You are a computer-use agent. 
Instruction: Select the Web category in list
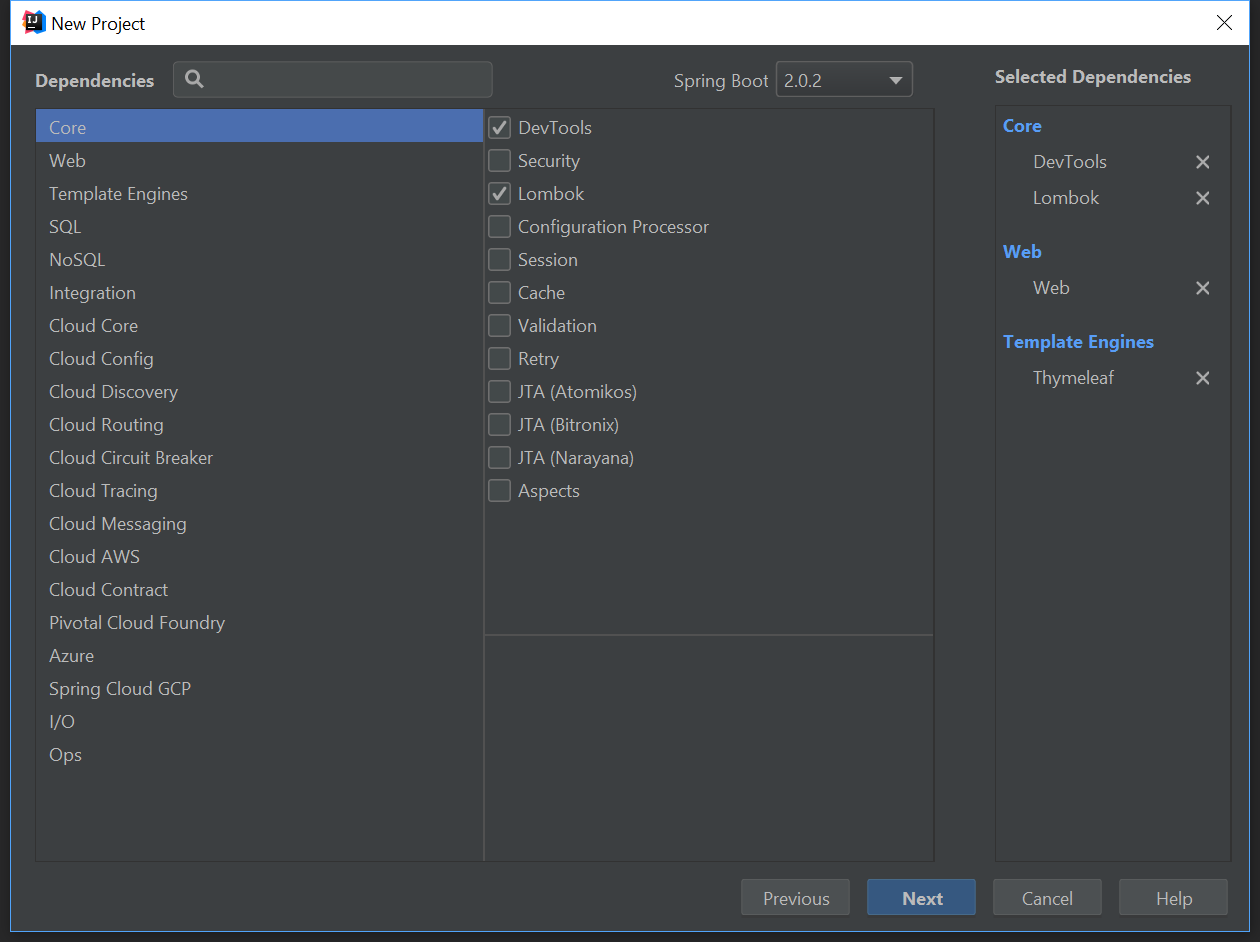click(259, 161)
